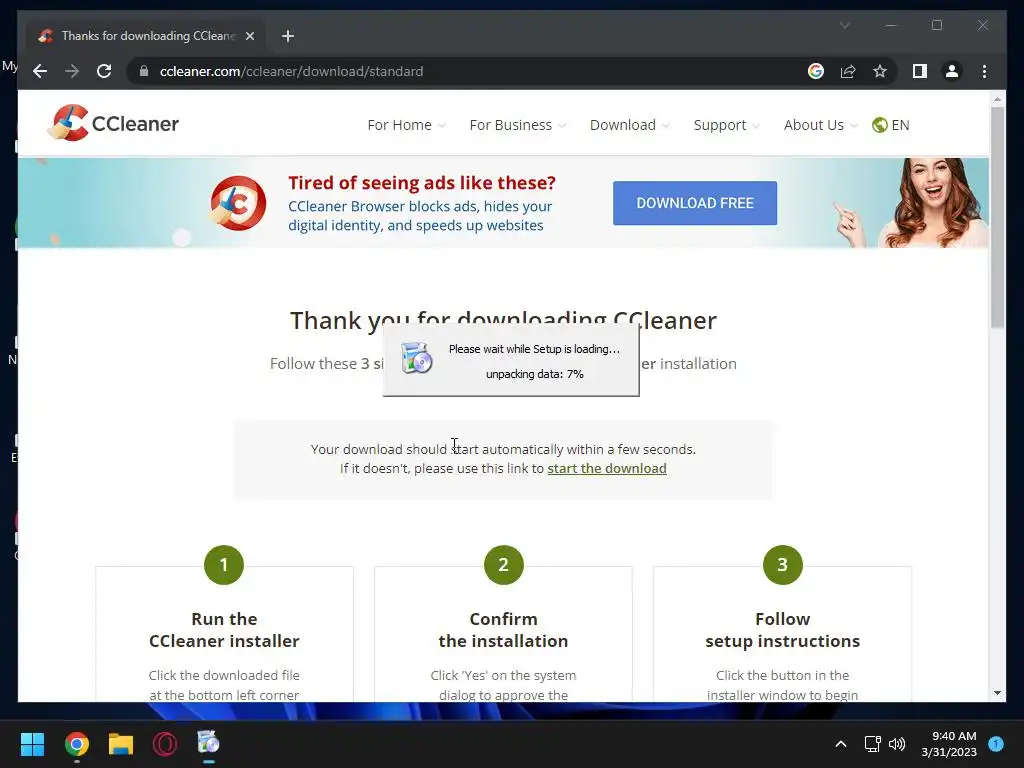Open the notification badge icon
The image size is (1024, 768).
click(996, 743)
